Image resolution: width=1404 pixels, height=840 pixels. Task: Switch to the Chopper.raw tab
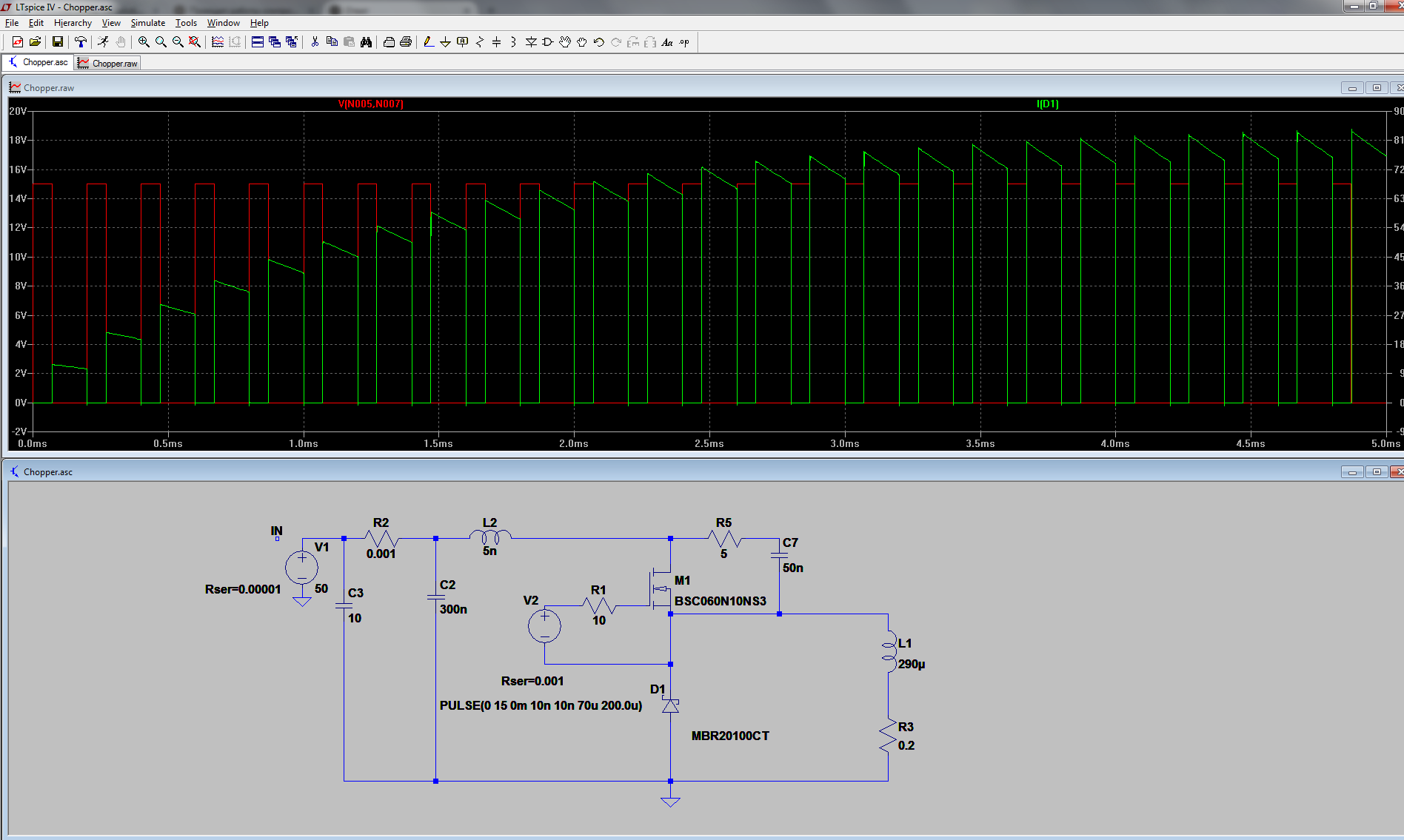pos(108,64)
